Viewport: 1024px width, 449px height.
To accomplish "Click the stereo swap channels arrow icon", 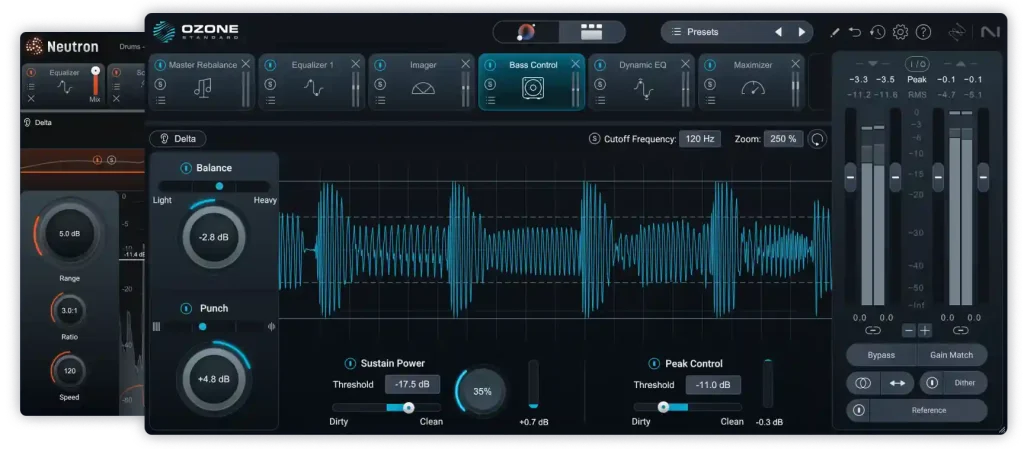I will [897, 382].
